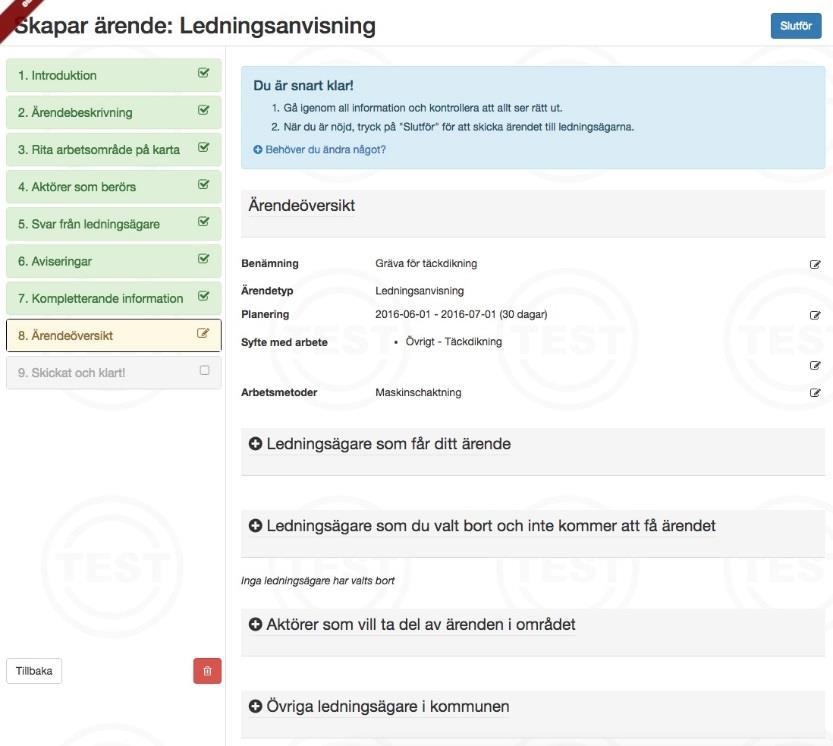This screenshot has height=746, width=833.
Task: Click the edit icon beside Arbetsmetoder row
Action: 815,393
